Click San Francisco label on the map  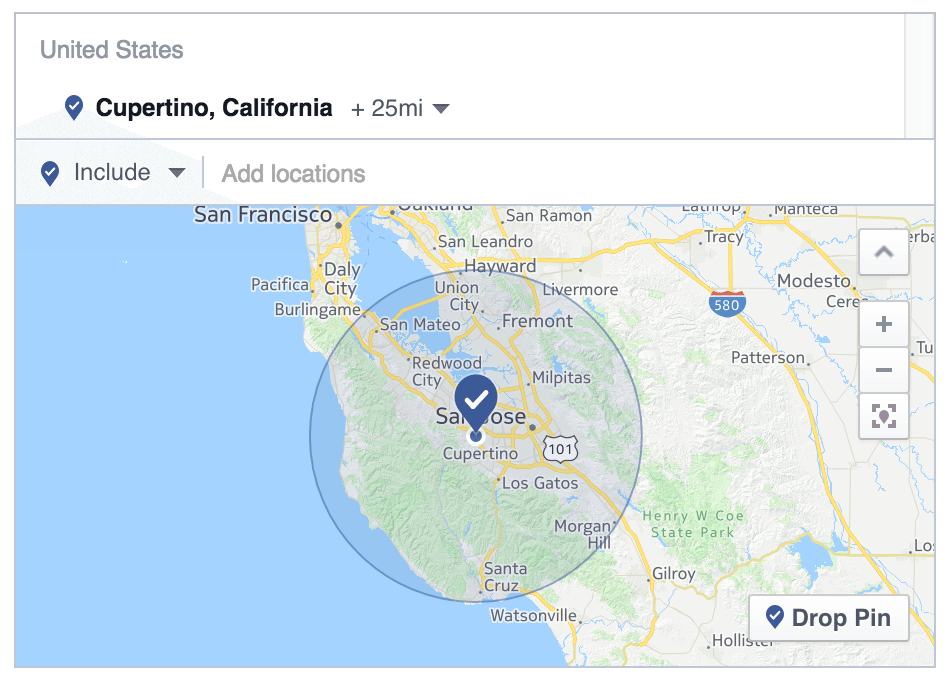[263, 214]
